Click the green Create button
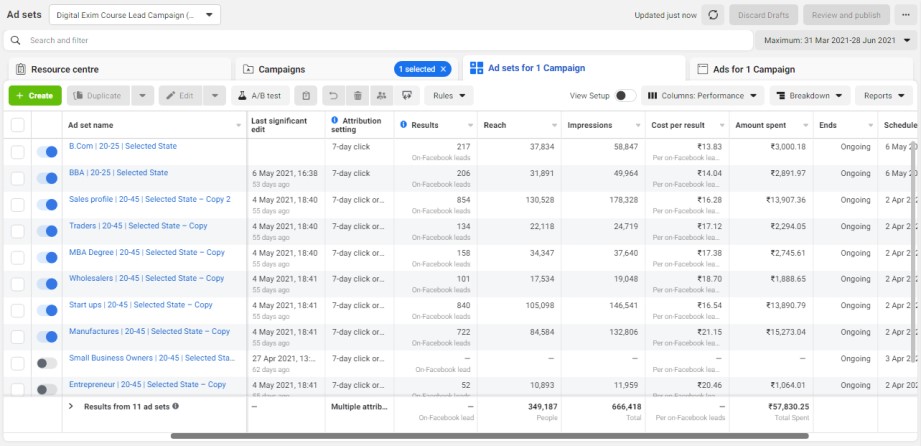Viewport: 921px width, 446px height. pyautogui.click(x=35, y=96)
